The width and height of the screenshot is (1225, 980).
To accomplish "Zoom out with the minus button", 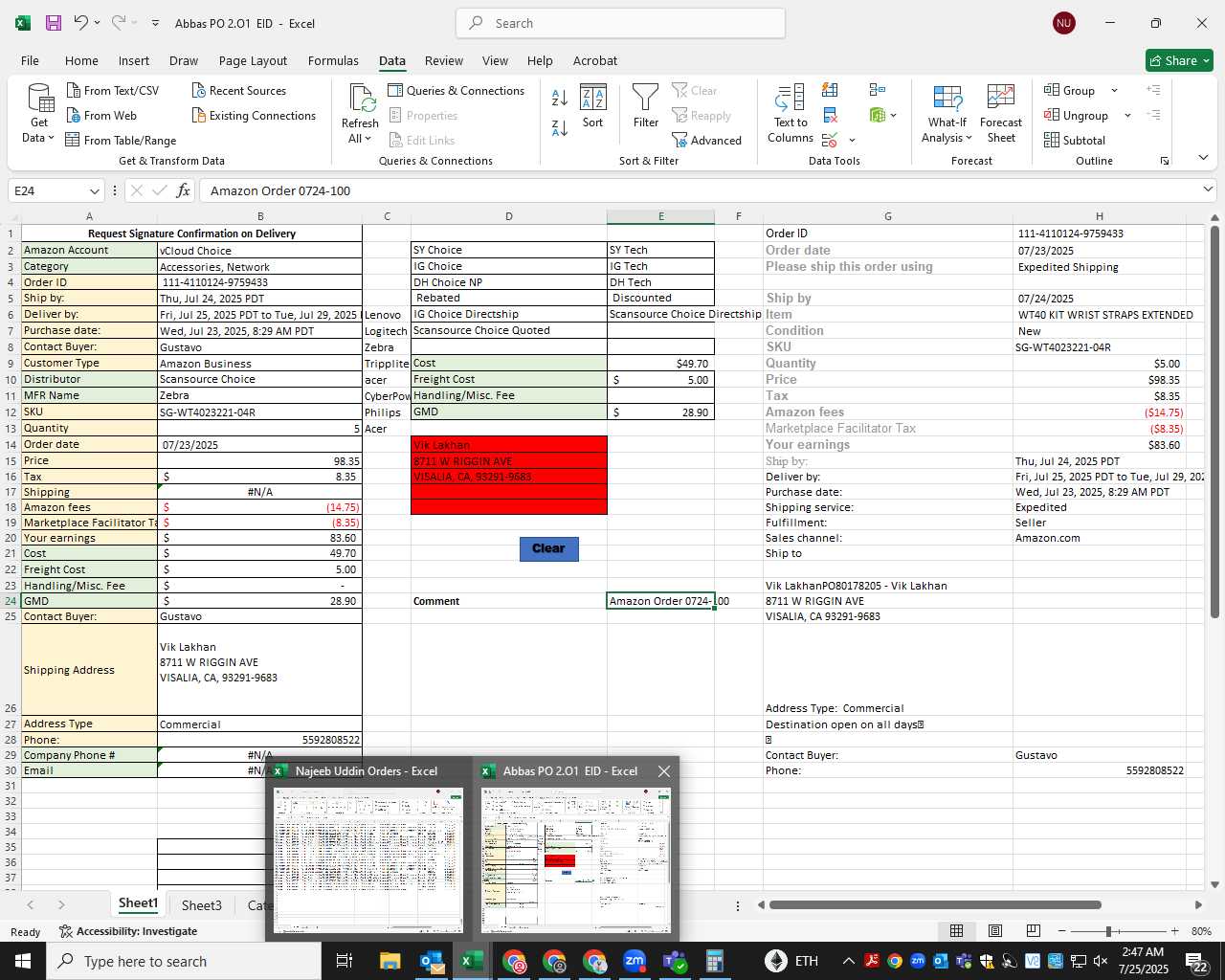I will [x=1061, y=931].
